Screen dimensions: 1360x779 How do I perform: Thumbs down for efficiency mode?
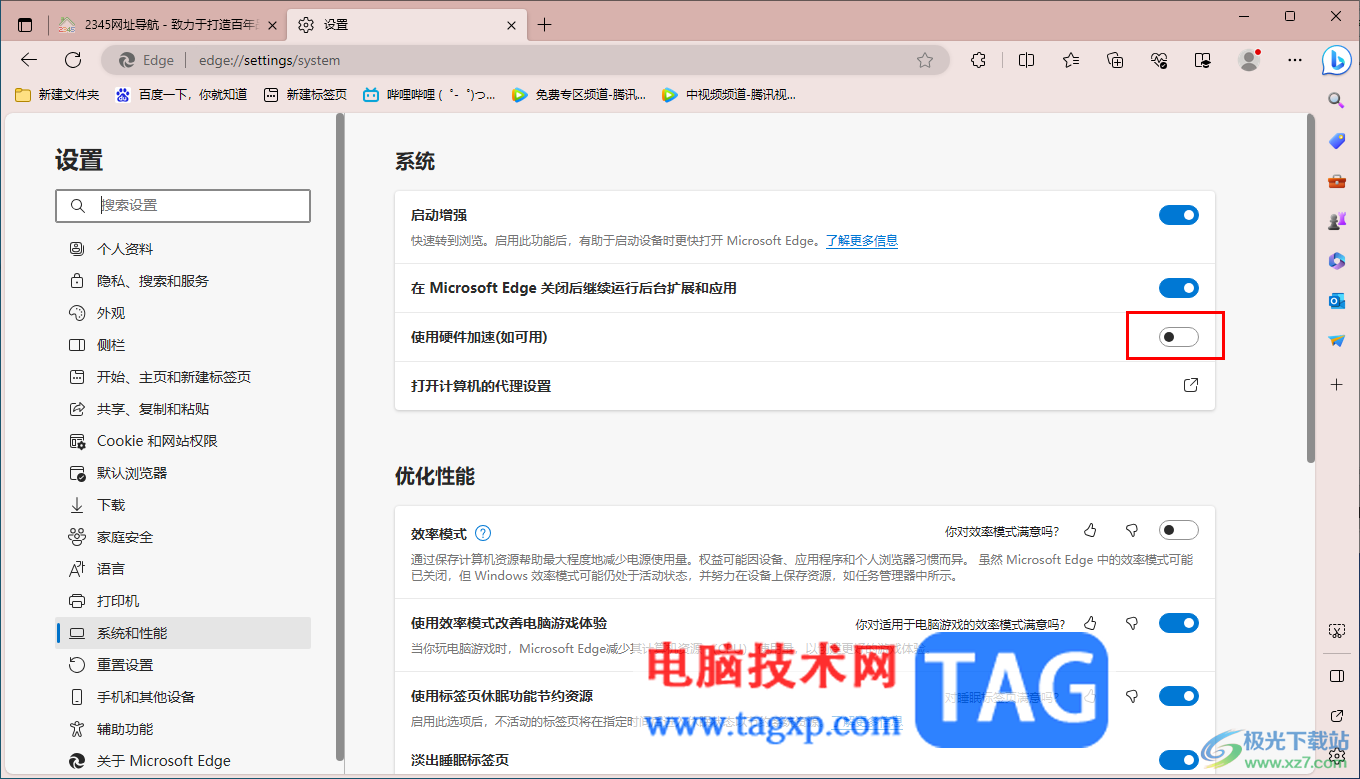click(x=1132, y=530)
